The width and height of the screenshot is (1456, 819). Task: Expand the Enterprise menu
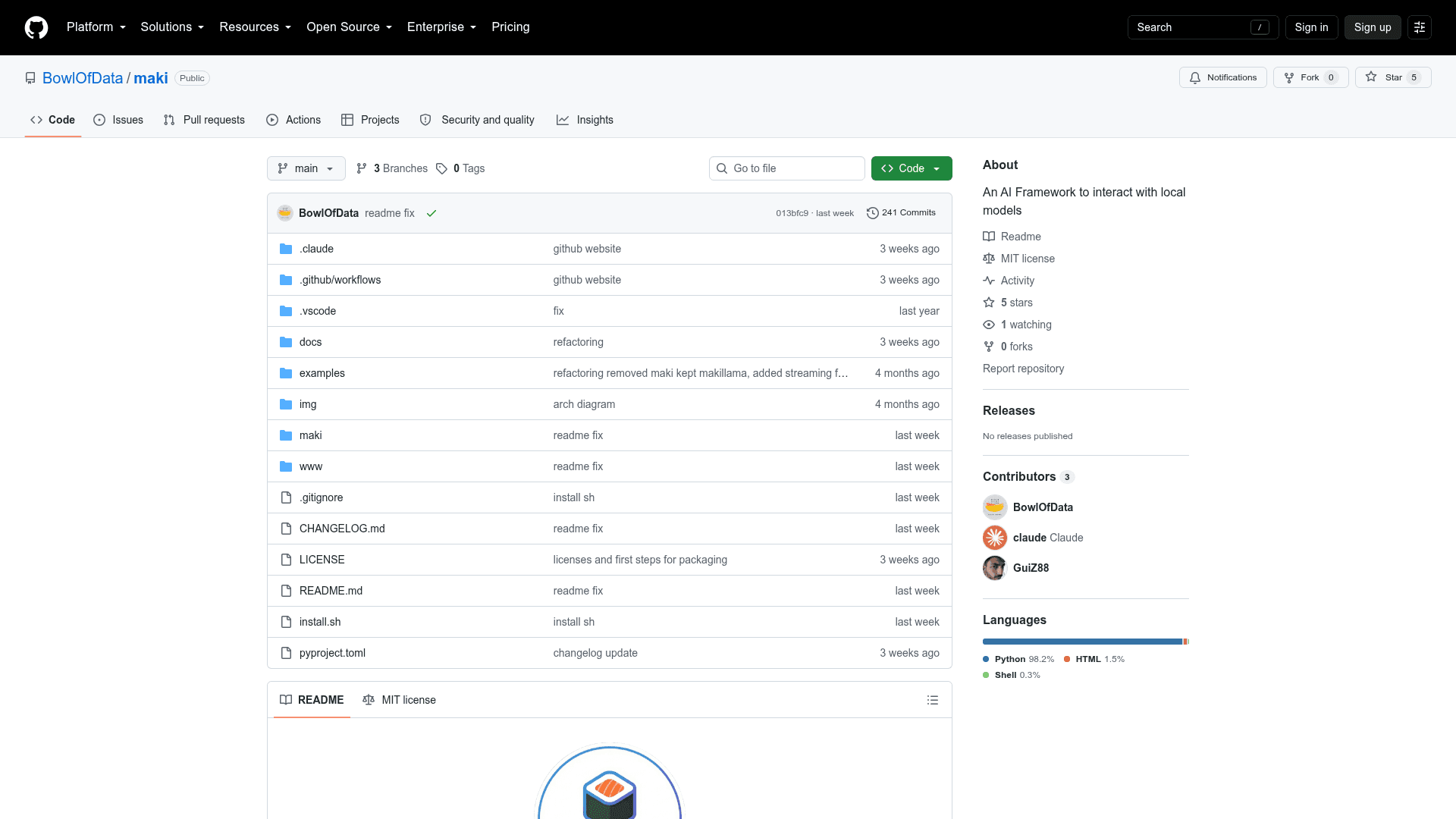442,27
